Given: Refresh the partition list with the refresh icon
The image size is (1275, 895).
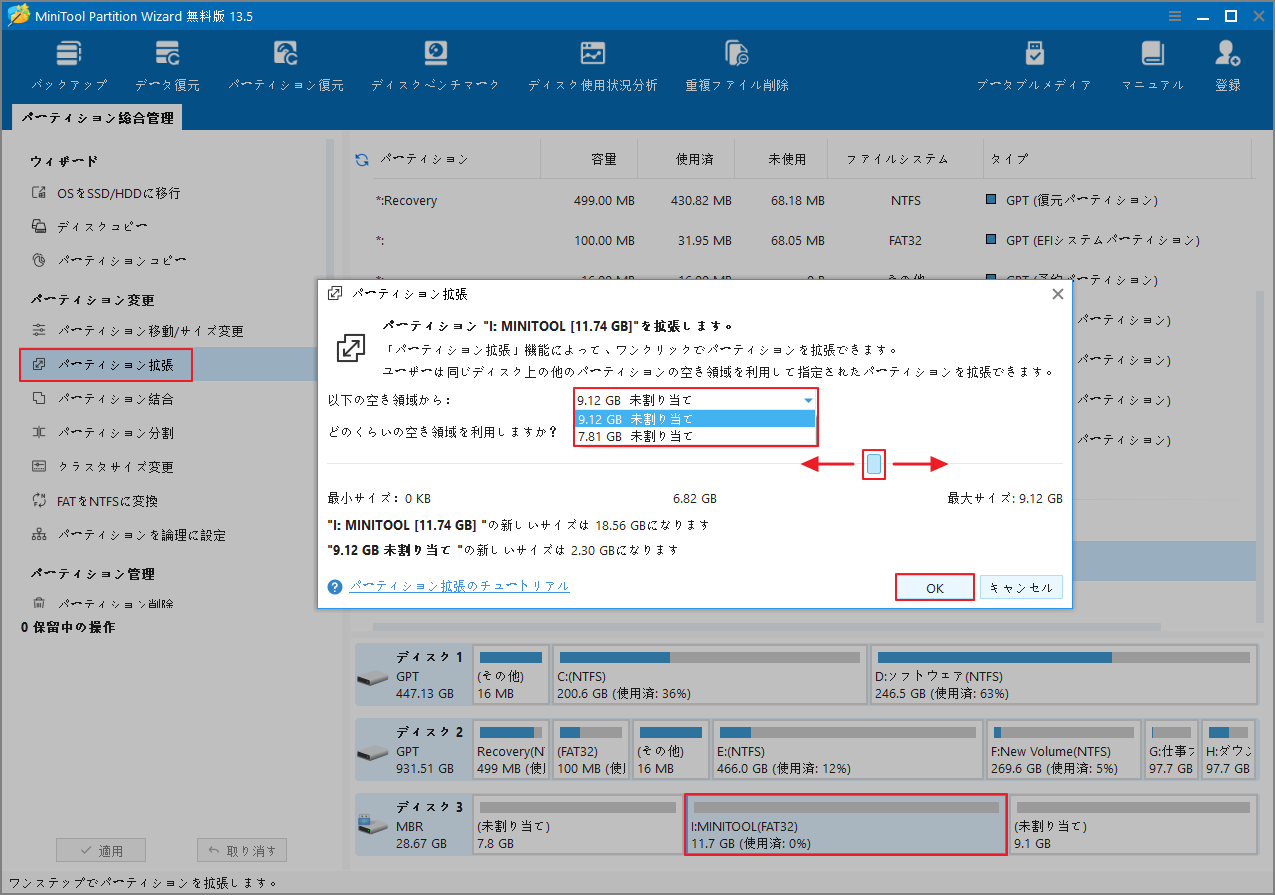Looking at the screenshot, I should coord(360,158).
